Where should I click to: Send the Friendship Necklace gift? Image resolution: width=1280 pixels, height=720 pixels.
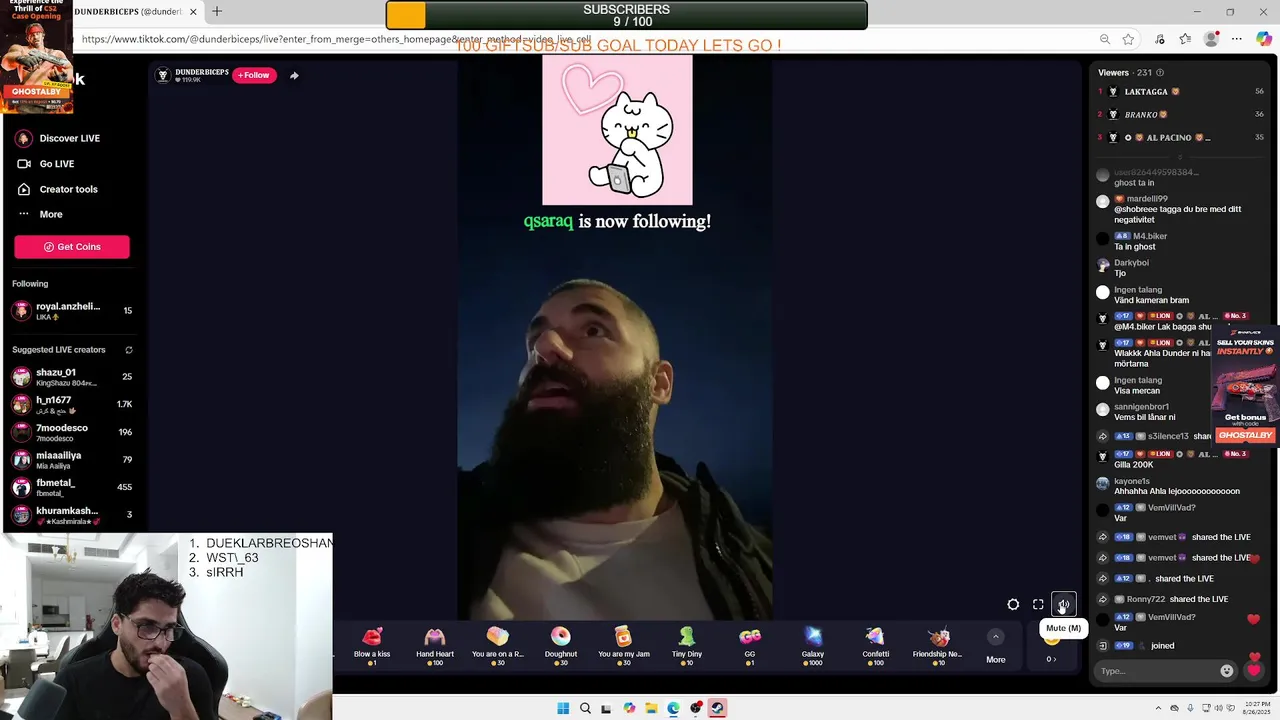click(x=938, y=646)
